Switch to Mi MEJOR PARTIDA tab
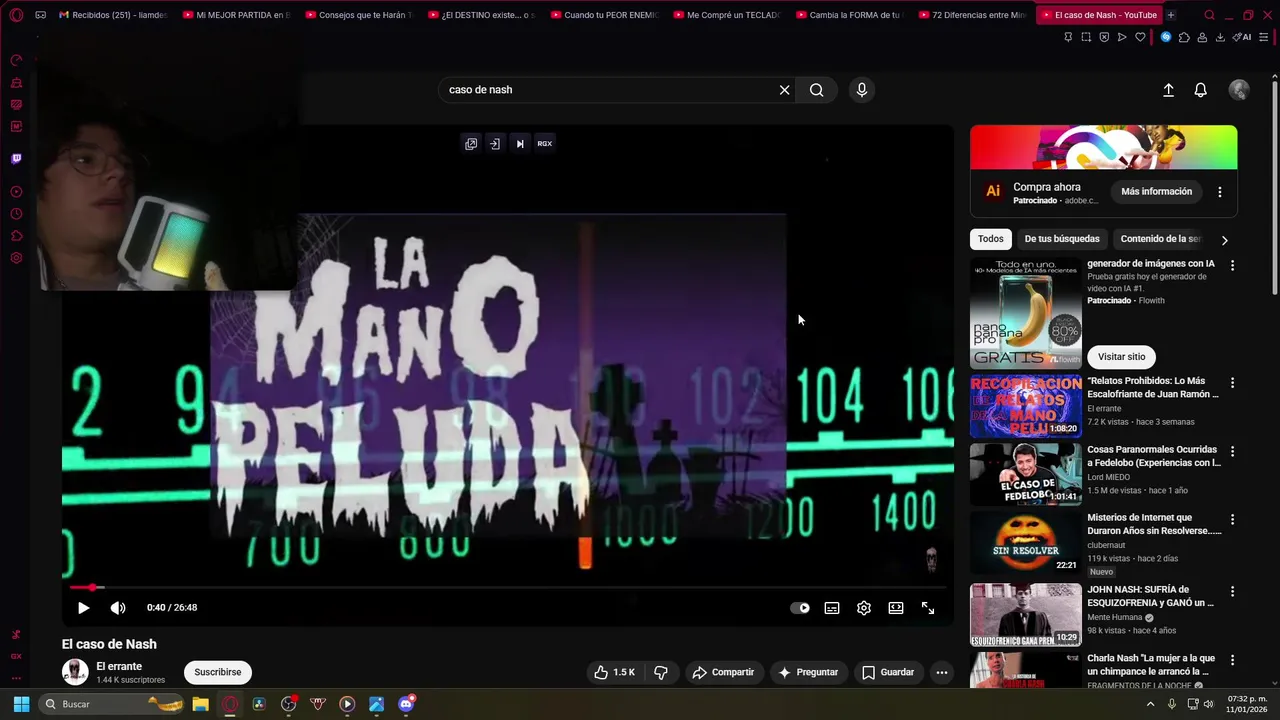 pos(238,15)
